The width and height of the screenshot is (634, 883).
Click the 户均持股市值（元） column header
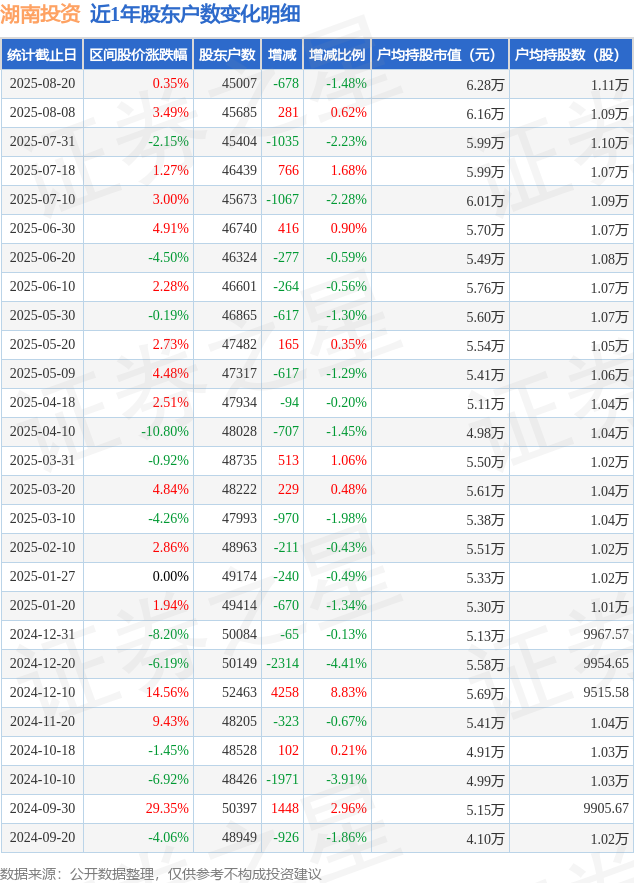pos(439,55)
